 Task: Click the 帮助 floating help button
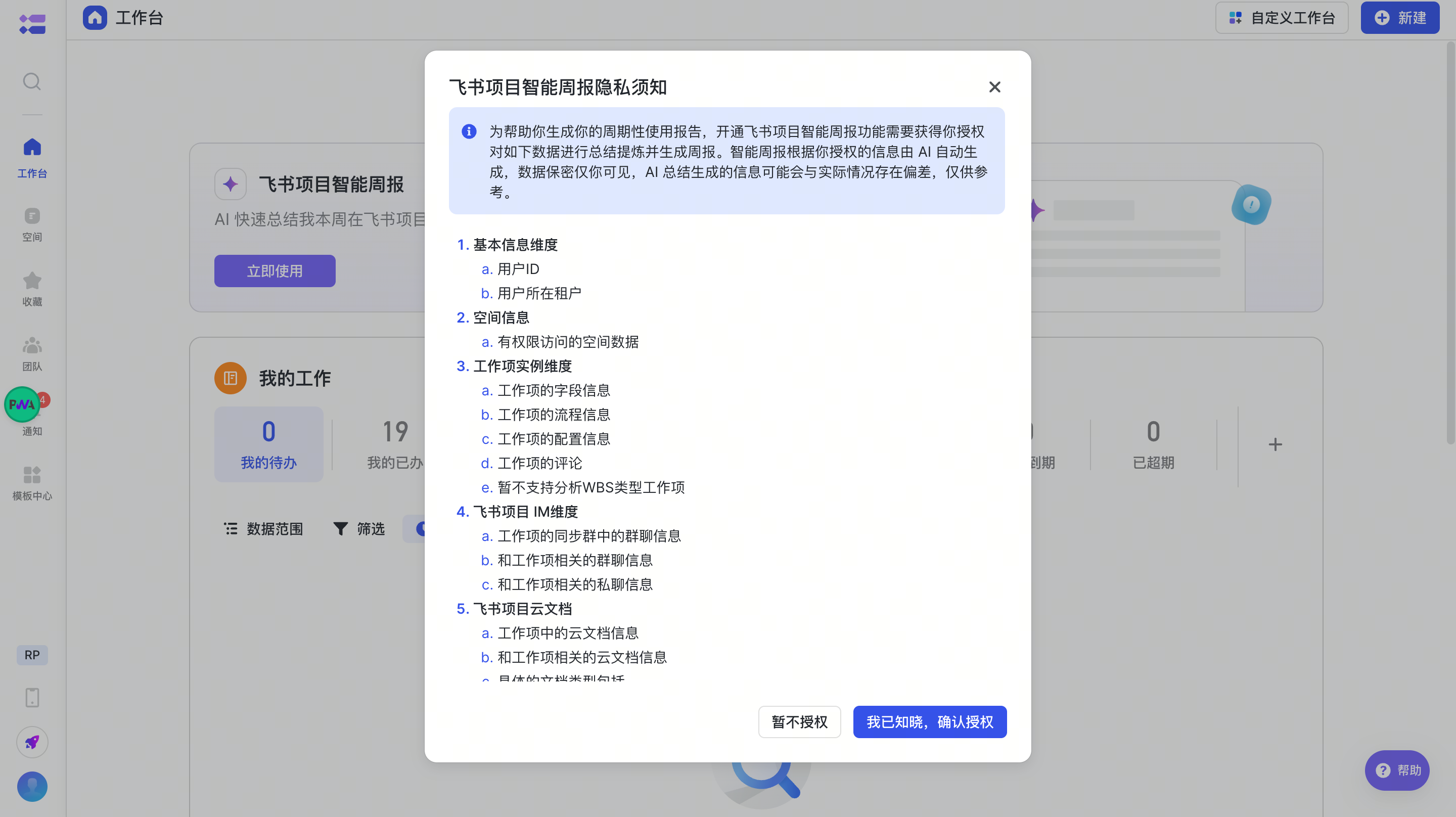coord(1397,769)
